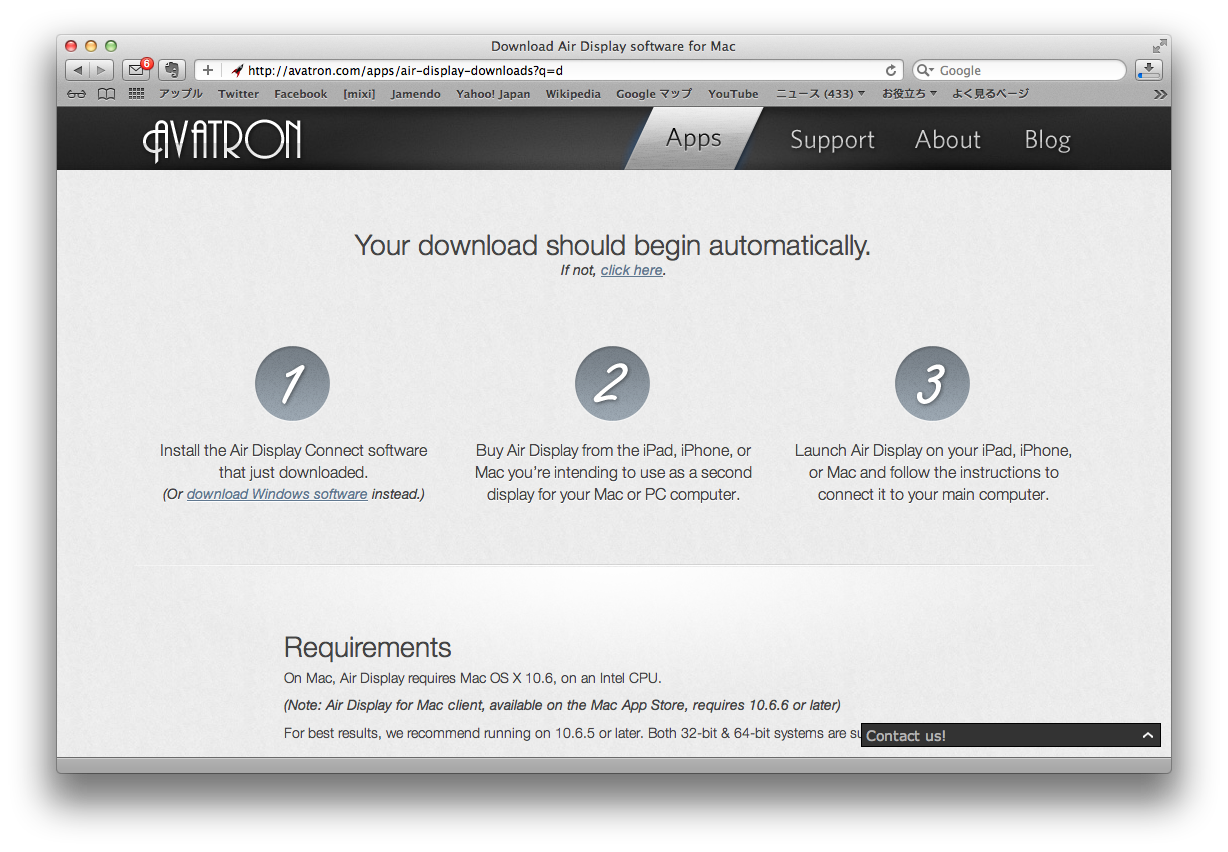
Task: Open the Blog section
Action: click(1047, 140)
